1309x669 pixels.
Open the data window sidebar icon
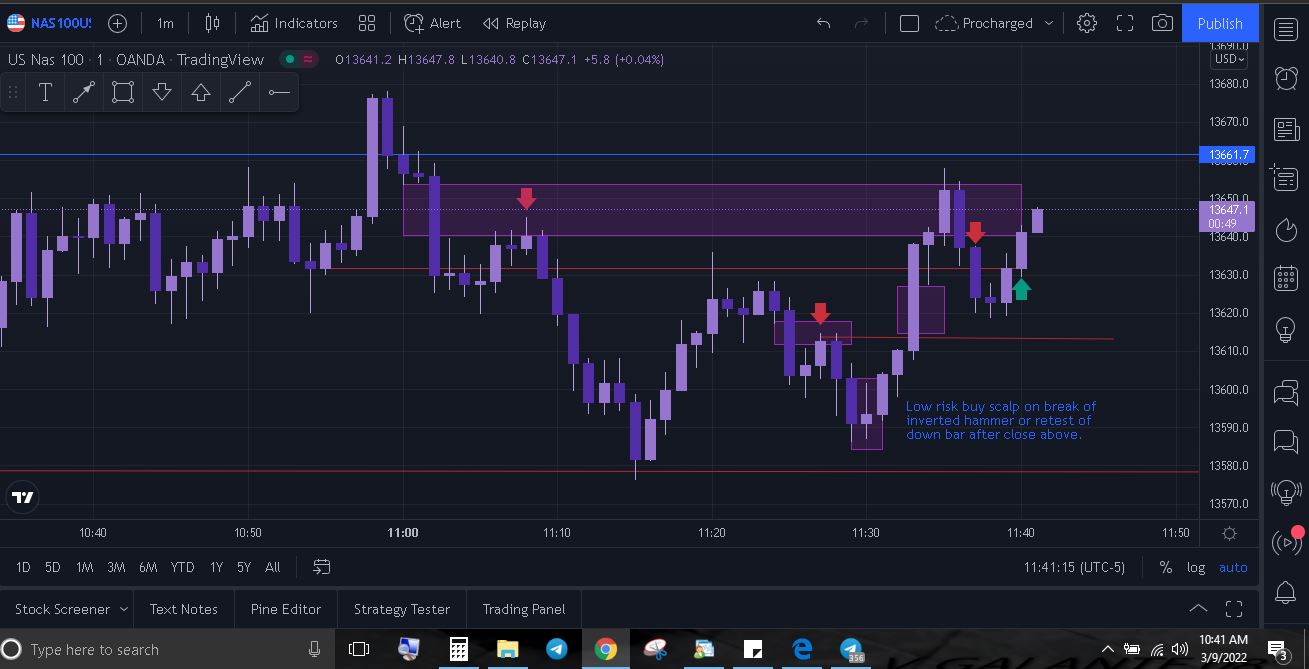pyautogui.click(x=1286, y=178)
